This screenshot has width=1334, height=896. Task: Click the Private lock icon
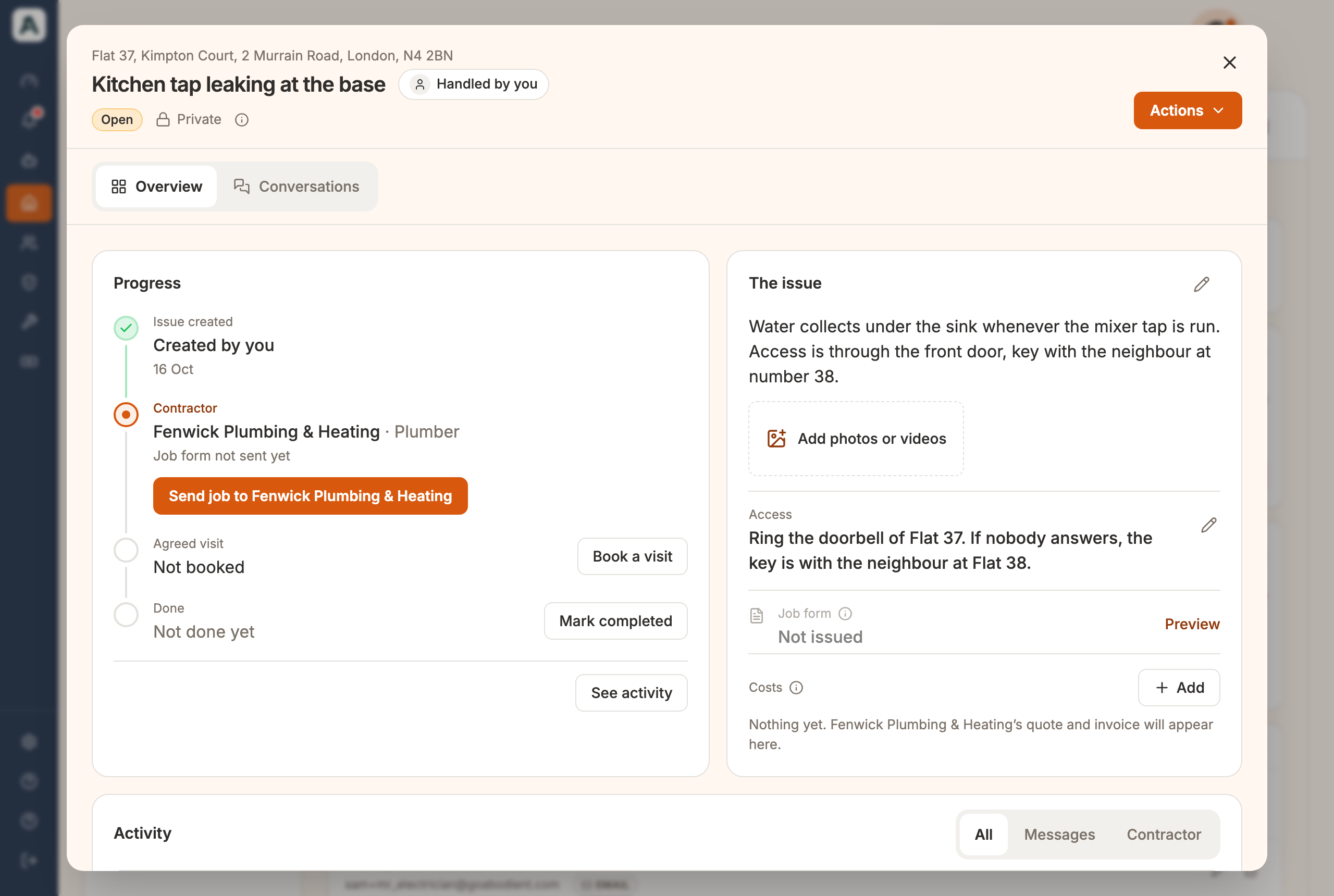(x=163, y=119)
